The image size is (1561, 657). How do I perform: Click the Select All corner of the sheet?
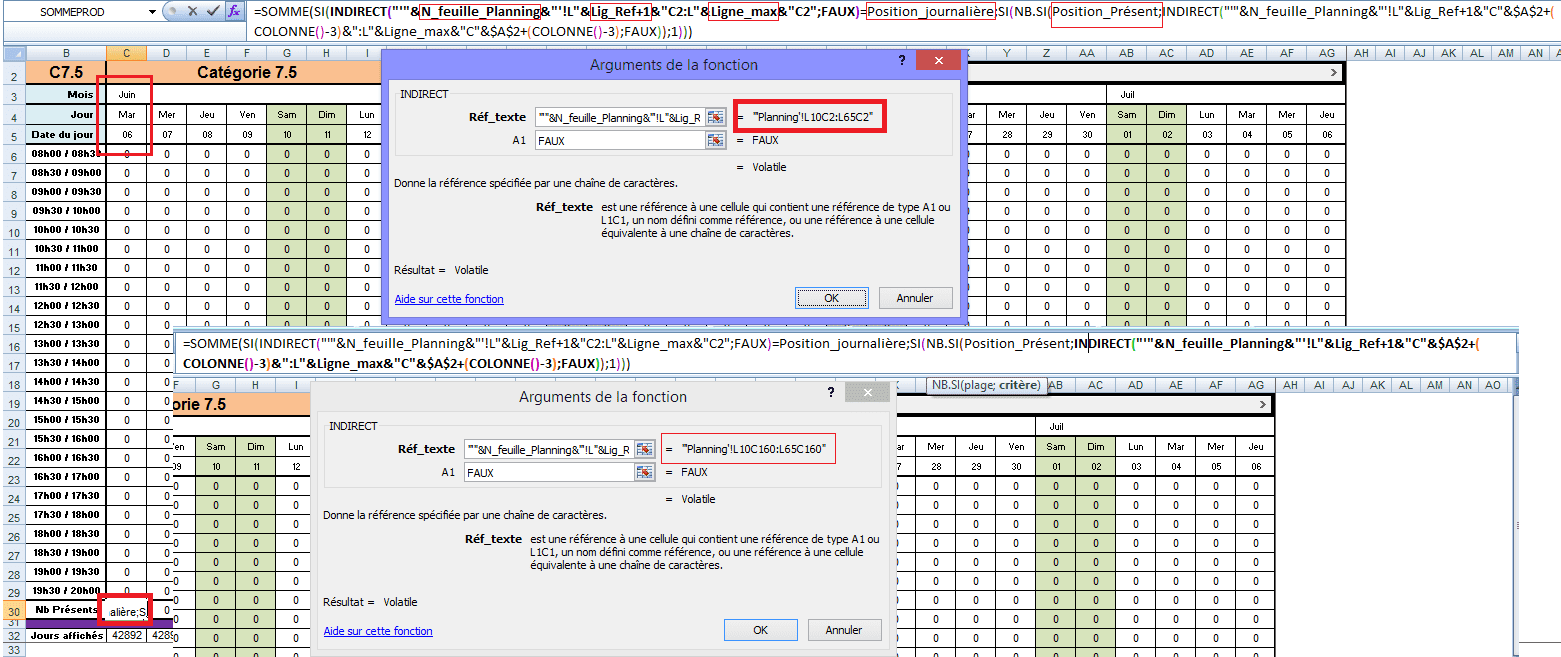pos(13,52)
